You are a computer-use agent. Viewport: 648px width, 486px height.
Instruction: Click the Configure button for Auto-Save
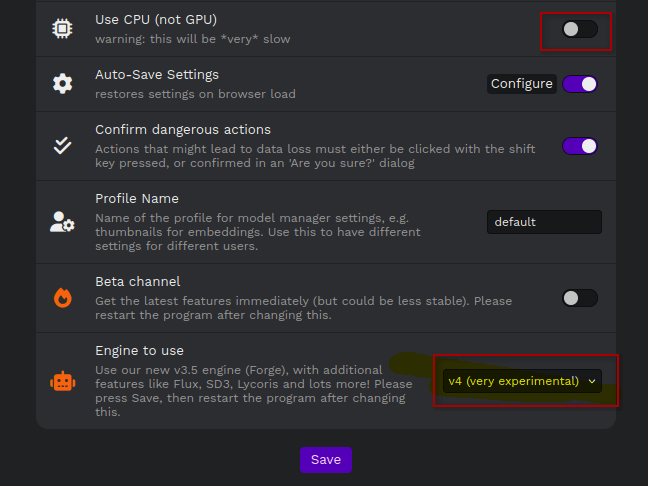(x=522, y=84)
